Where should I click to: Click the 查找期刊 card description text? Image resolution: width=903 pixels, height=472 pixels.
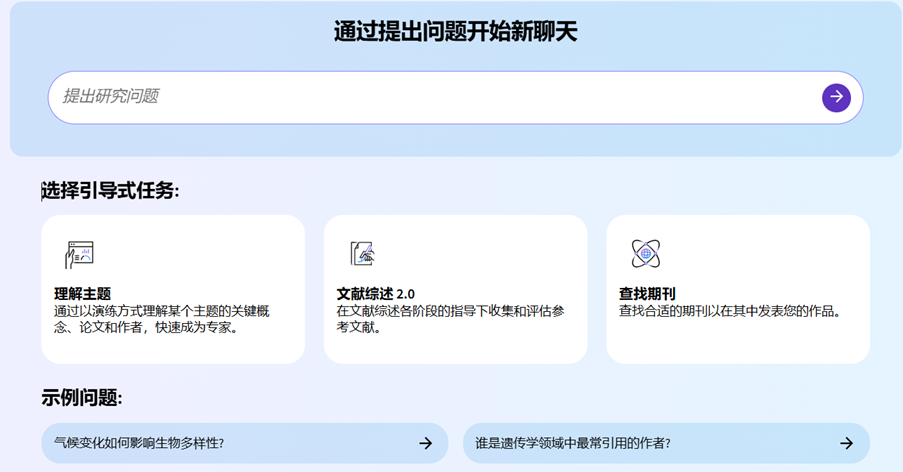tap(730, 311)
